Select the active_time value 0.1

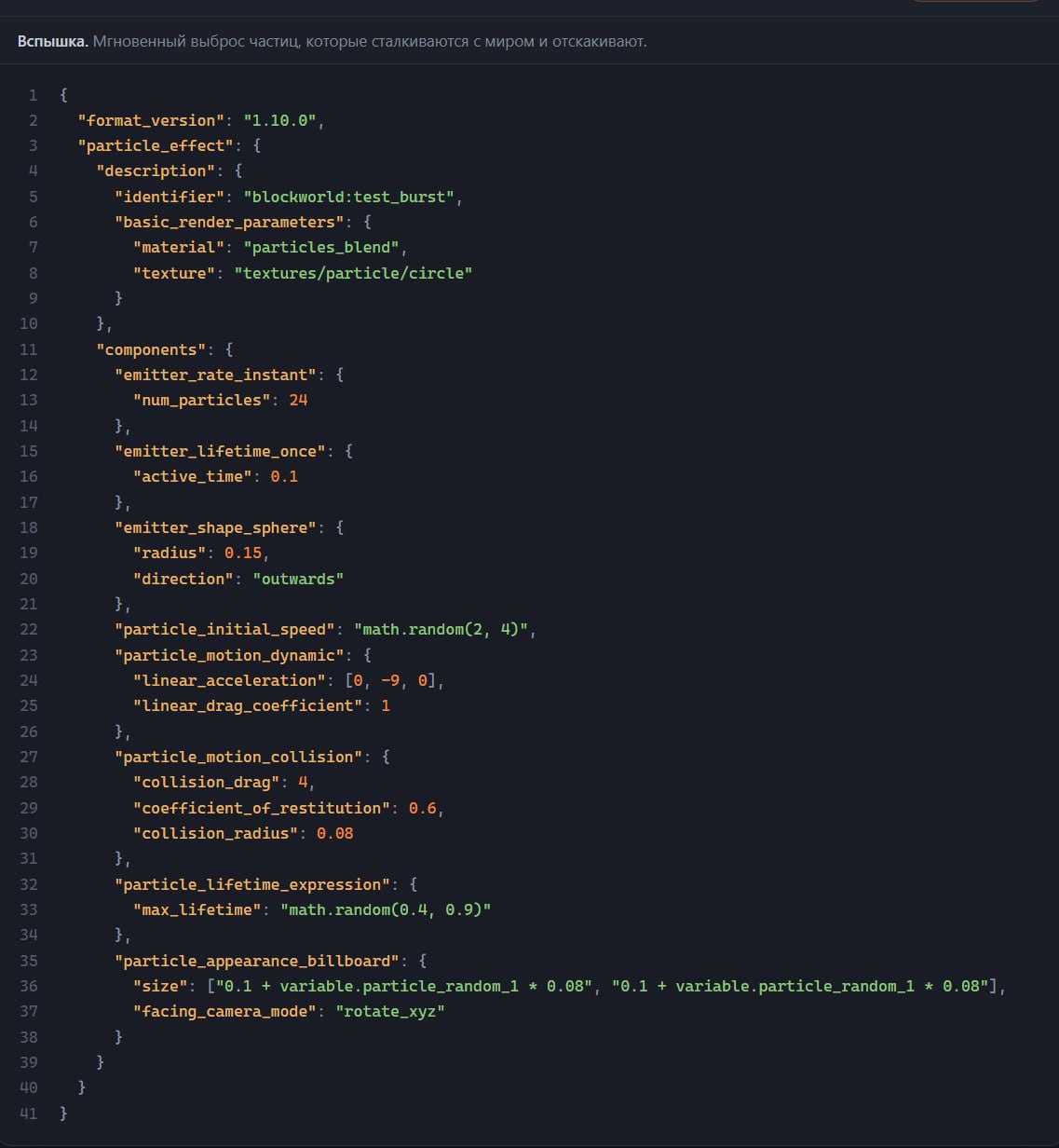[x=284, y=476]
